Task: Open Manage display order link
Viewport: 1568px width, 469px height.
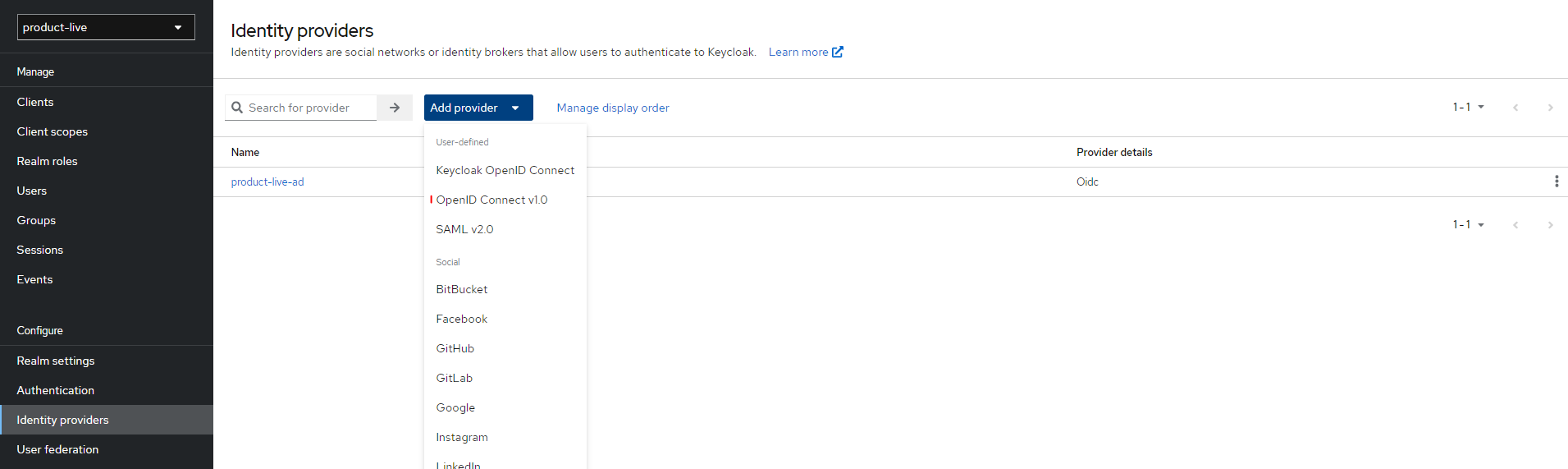Action: pyautogui.click(x=612, y=108)
